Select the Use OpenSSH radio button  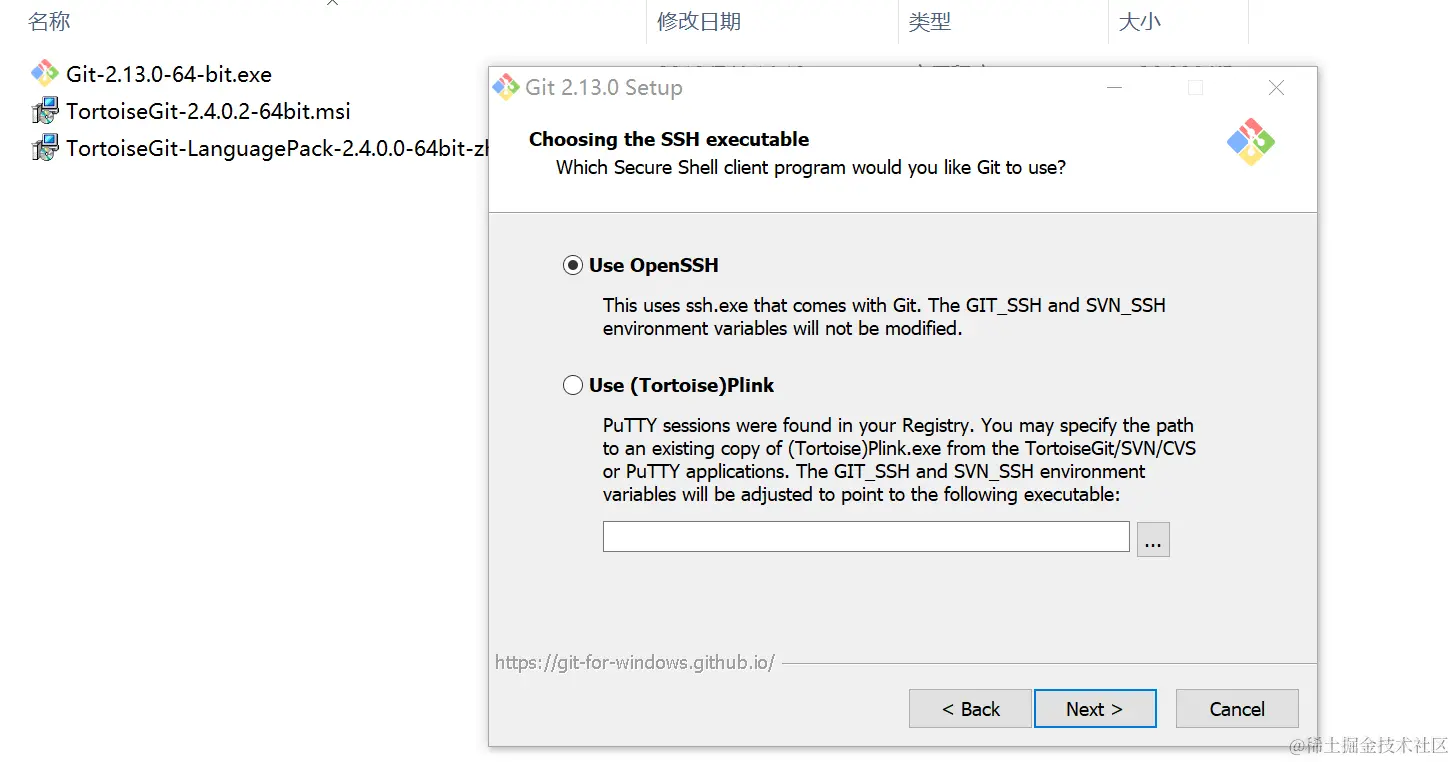[573, 265]
